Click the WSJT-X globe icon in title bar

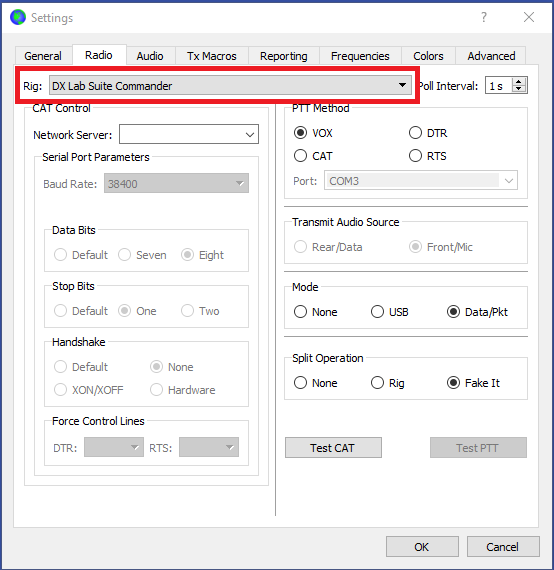(x=18, y=17)
